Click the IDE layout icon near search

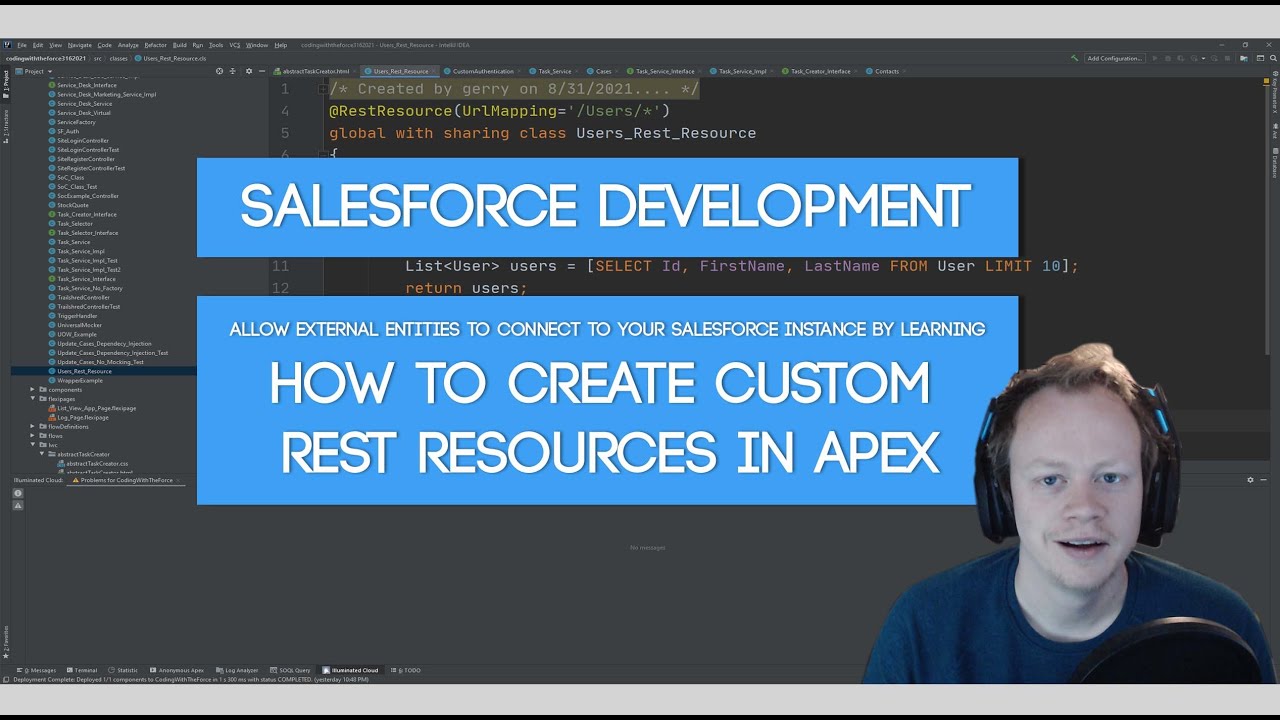1260,58
